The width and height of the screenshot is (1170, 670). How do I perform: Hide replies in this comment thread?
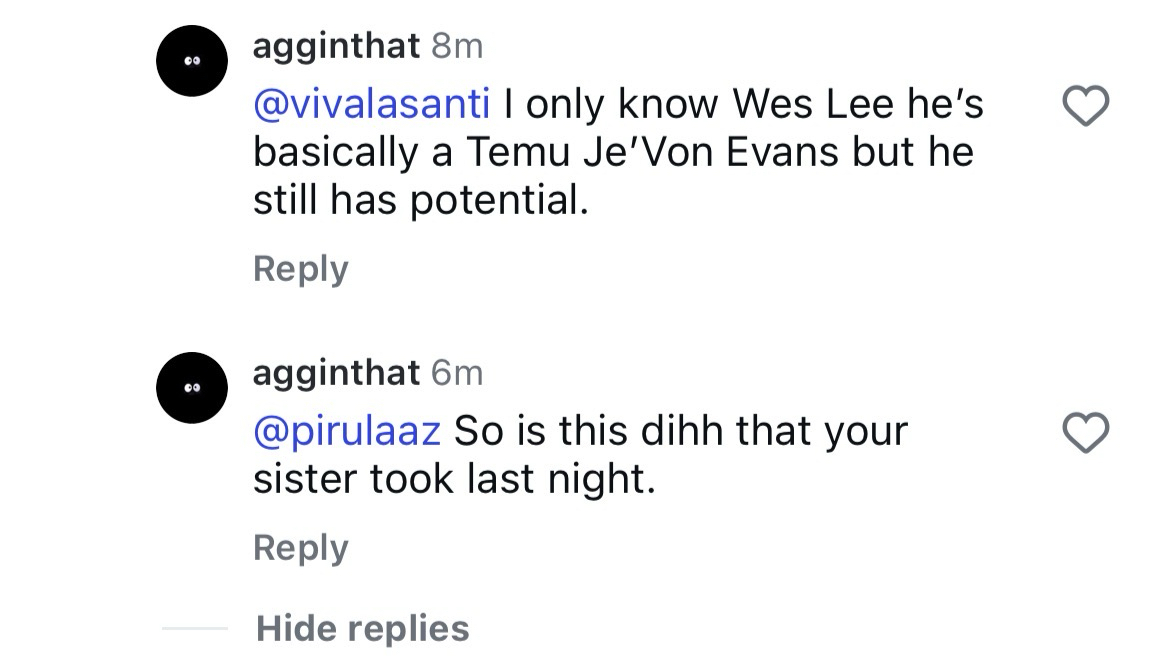point(362,629)
